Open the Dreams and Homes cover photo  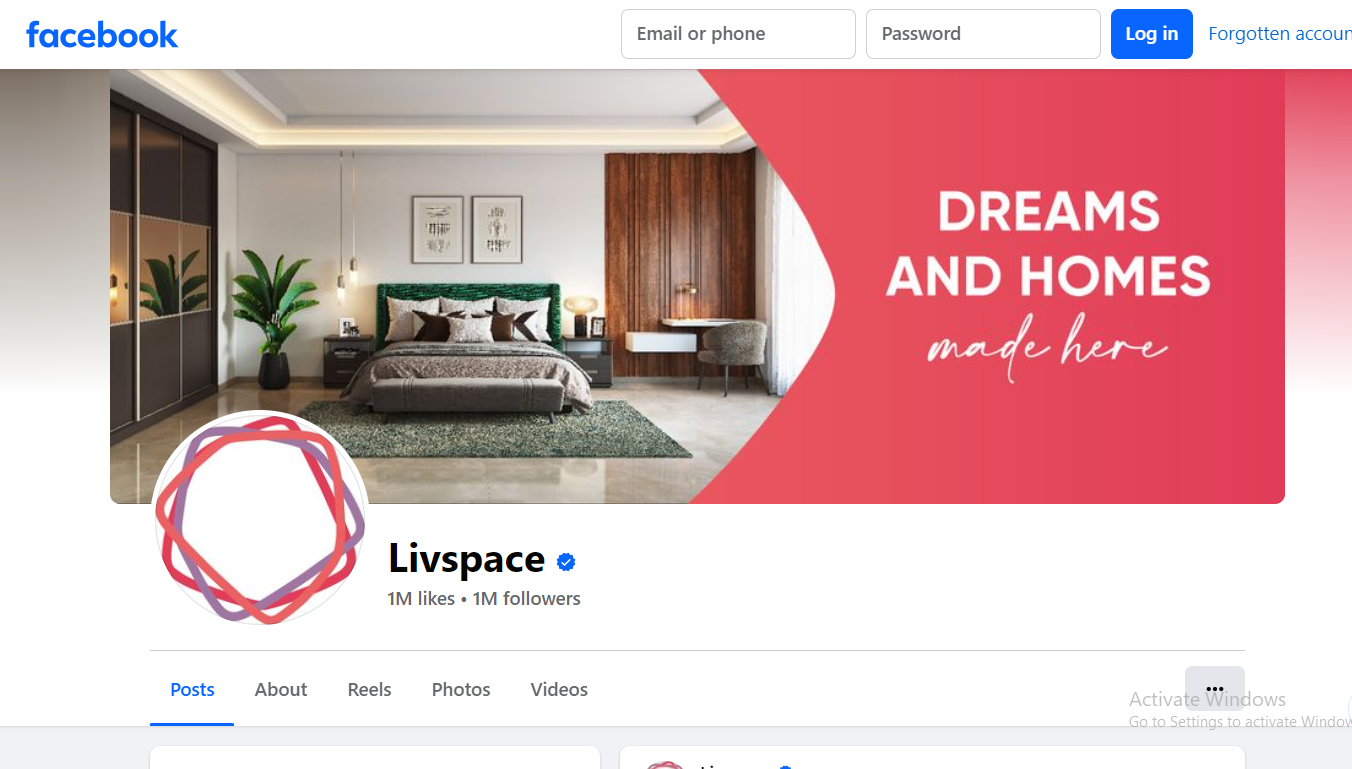pyautogui.click(x=697, y=286)
